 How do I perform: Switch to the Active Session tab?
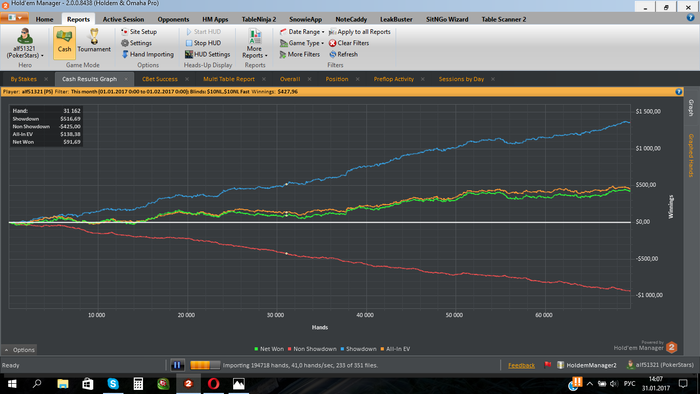pyautogui.click(x=123, y=19)
